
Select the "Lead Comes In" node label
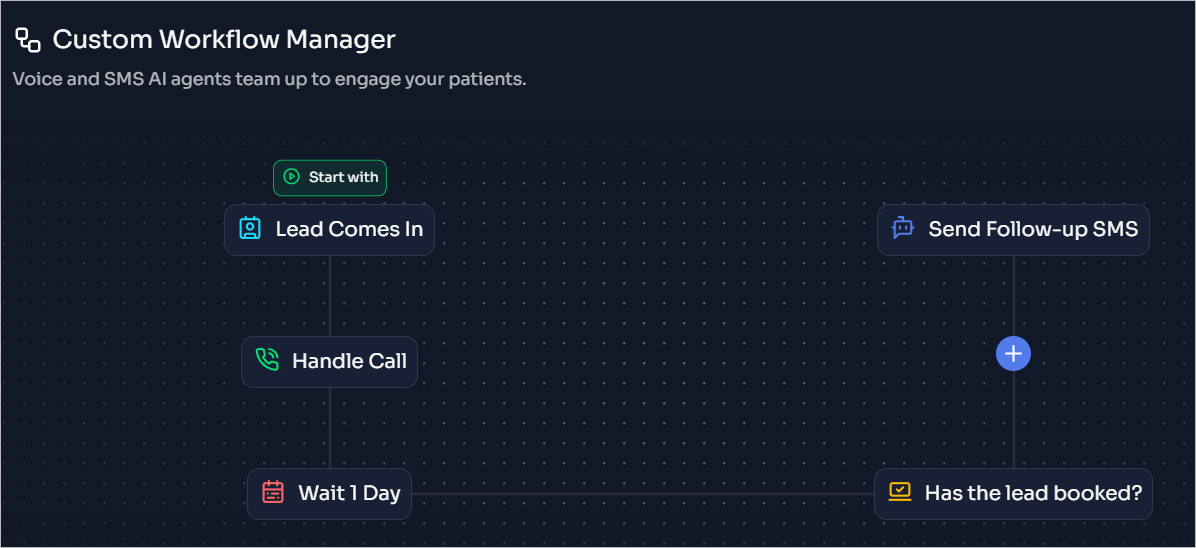pyautogui.click(x=349, y=229)
